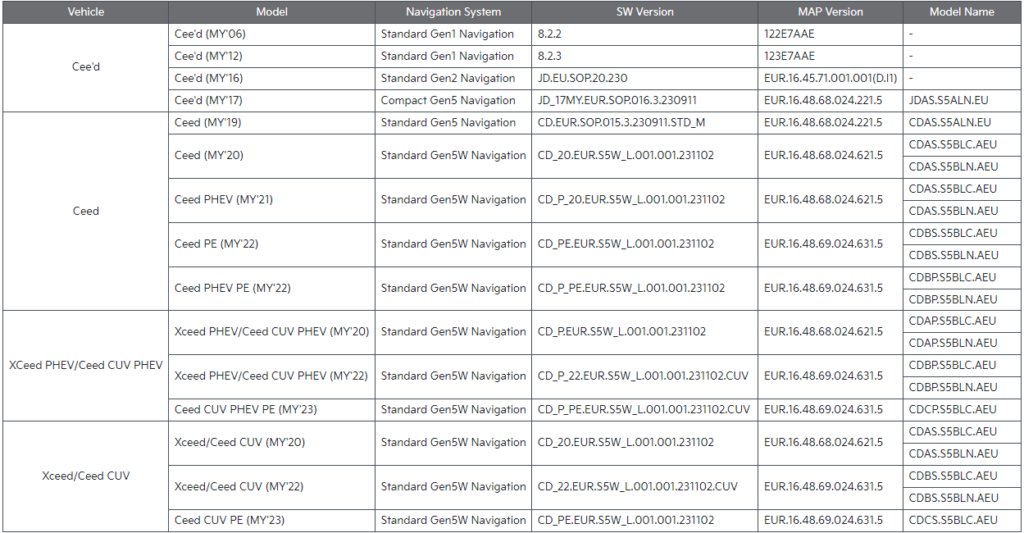
Task: Select MAP version in Ceed CUV PE (MY'23) row
Action: (x=830, y=521)
